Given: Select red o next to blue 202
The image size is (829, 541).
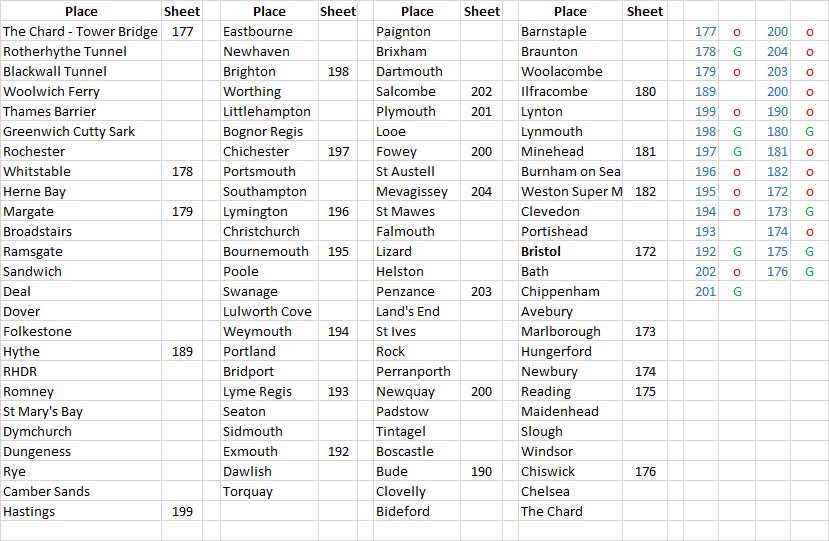Looking at the screenshot, I should pos(737,272).
